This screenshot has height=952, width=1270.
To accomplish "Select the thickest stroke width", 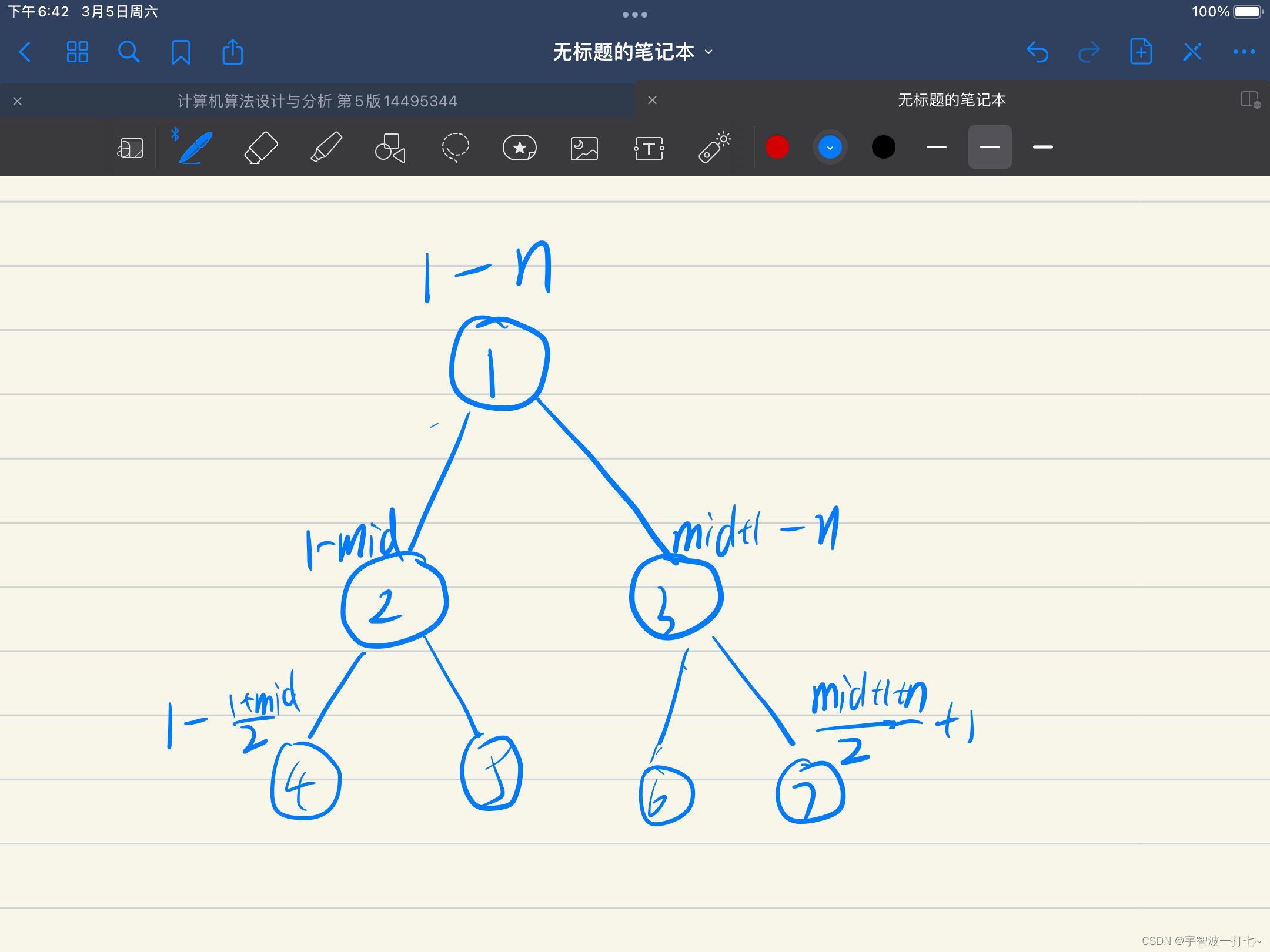I will tap(1043, 147).
